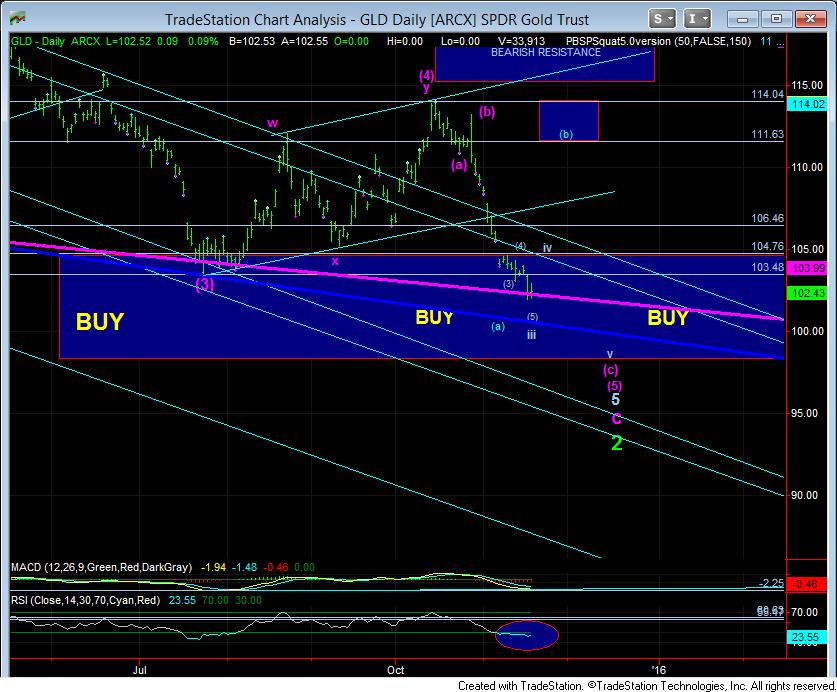Maximize the Chart Analysis window
Screen dimensions: 837x692
(777, 19)
